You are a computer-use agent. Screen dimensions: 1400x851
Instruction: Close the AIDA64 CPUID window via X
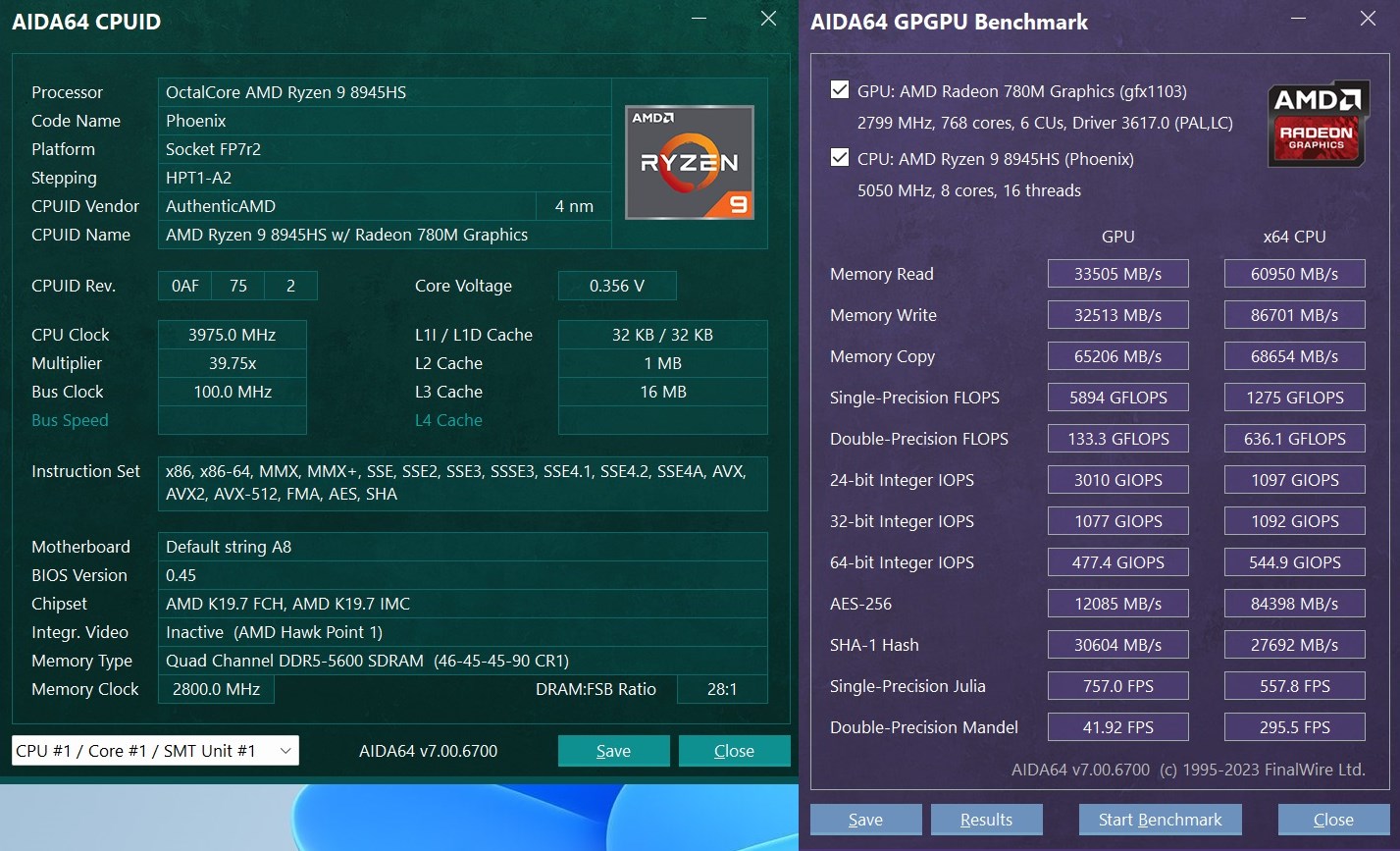tap(768, 19)
